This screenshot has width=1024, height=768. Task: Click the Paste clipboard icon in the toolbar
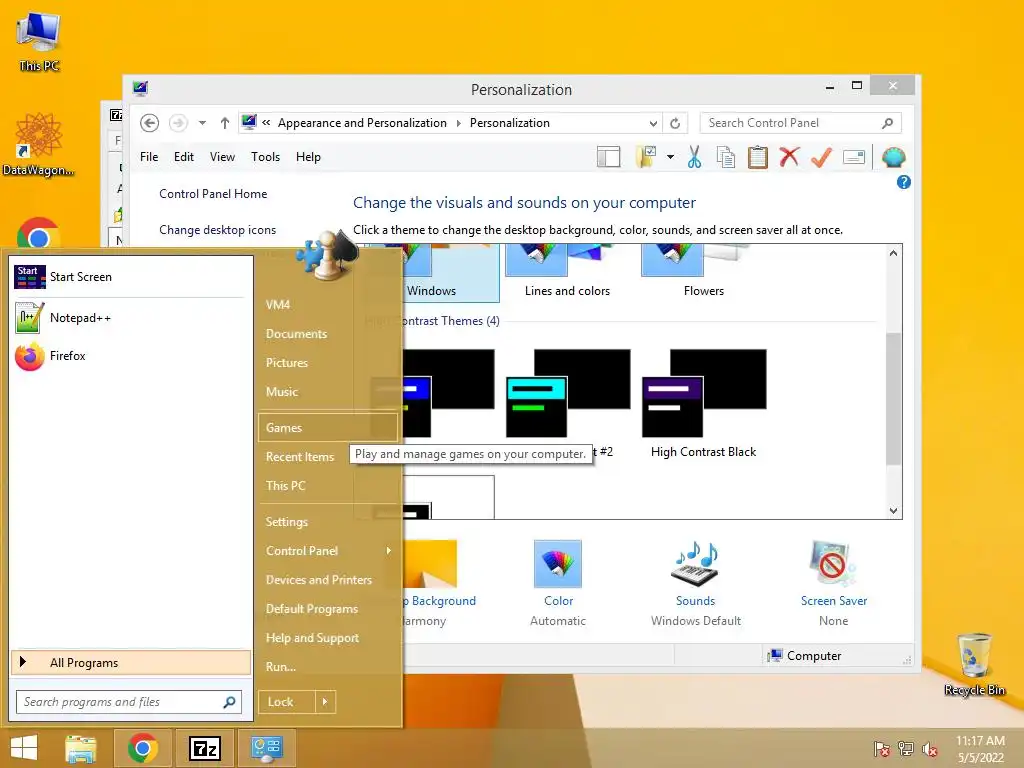point(758,157)
